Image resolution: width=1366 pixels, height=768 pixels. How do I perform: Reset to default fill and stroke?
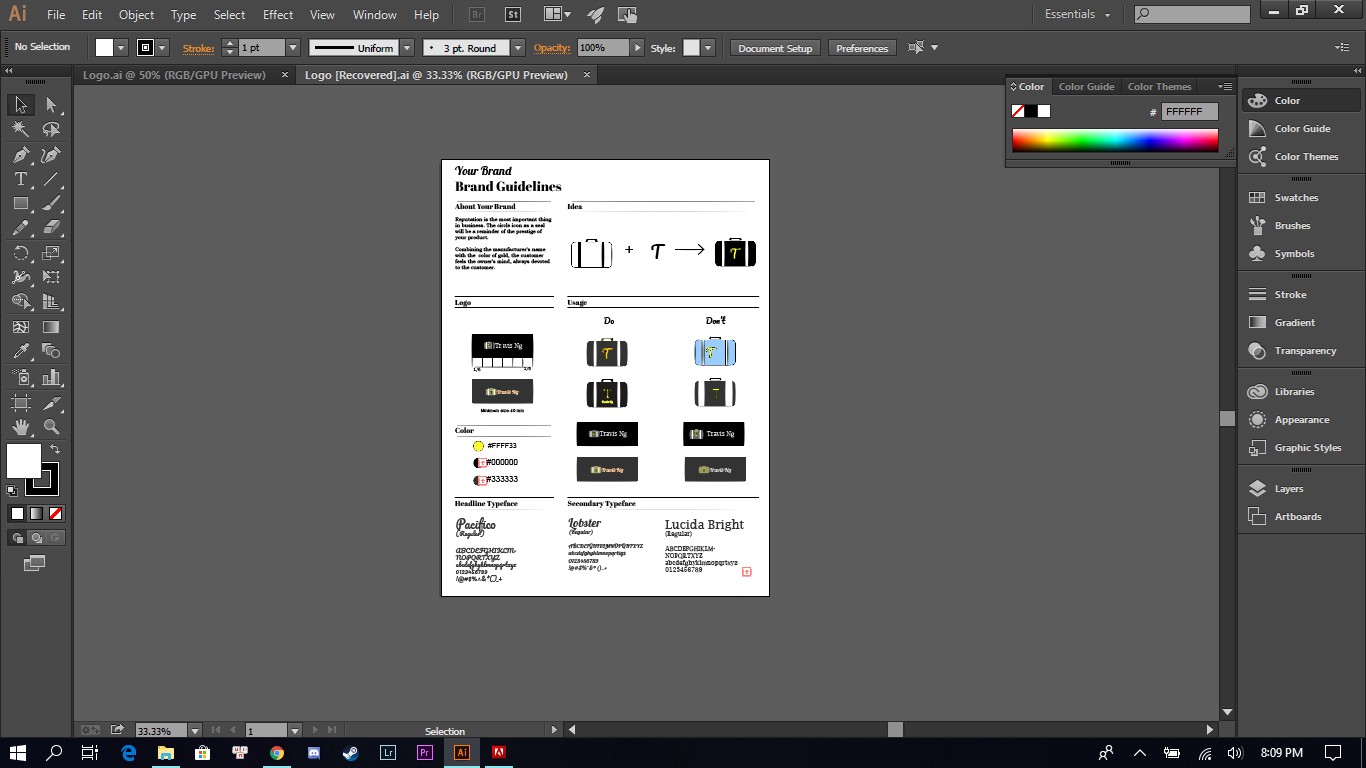click(x=12, y=491)
